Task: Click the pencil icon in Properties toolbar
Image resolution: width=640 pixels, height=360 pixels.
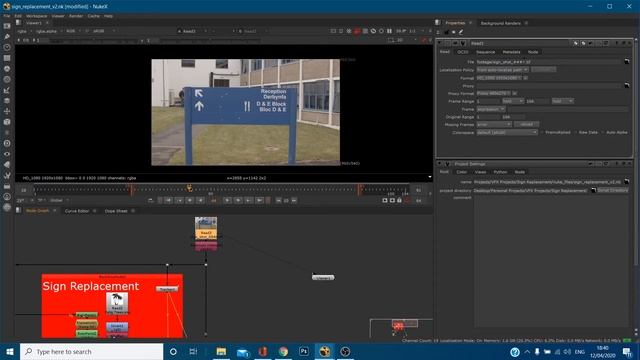Action: (x=461, y=32)
